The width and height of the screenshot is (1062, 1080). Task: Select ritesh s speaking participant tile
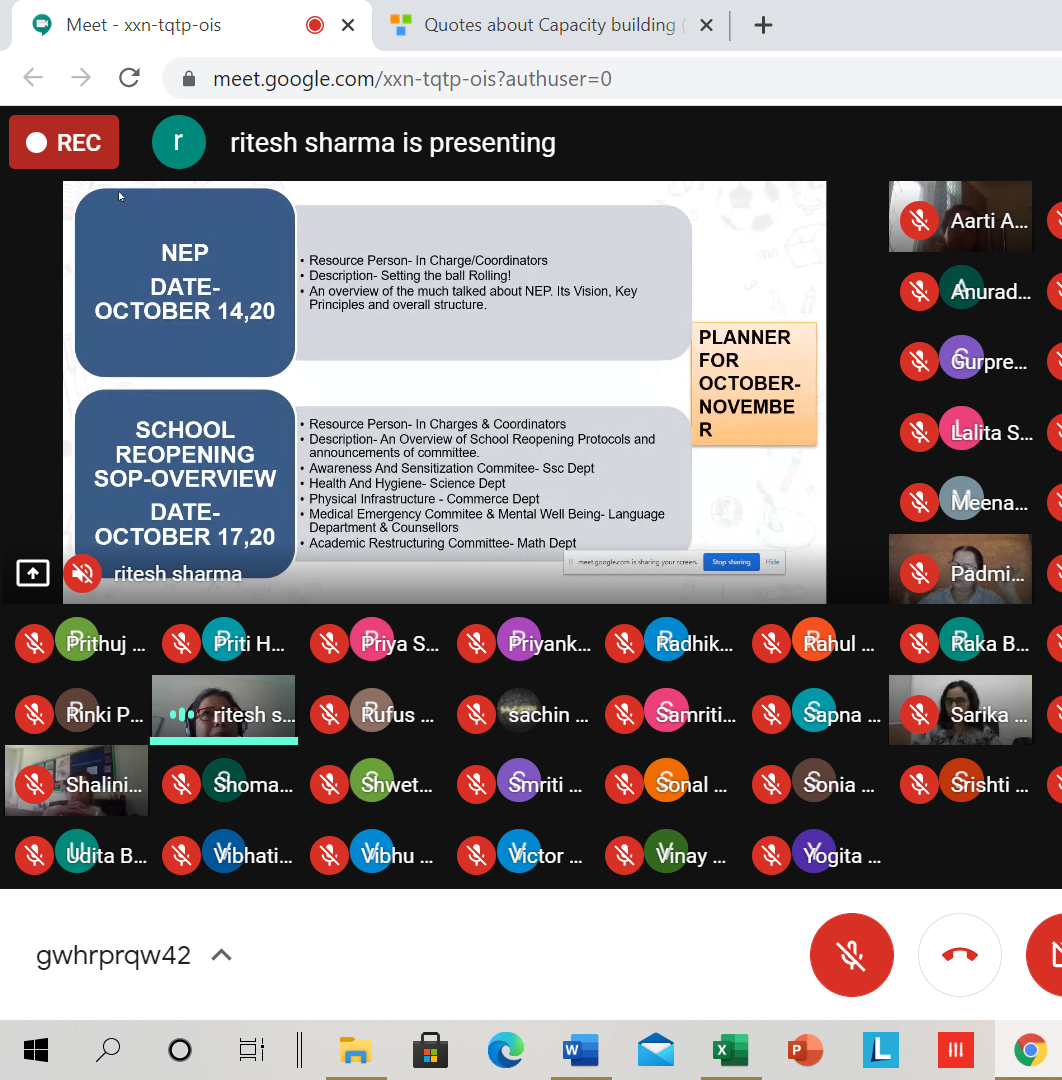(x=224, y=710)
